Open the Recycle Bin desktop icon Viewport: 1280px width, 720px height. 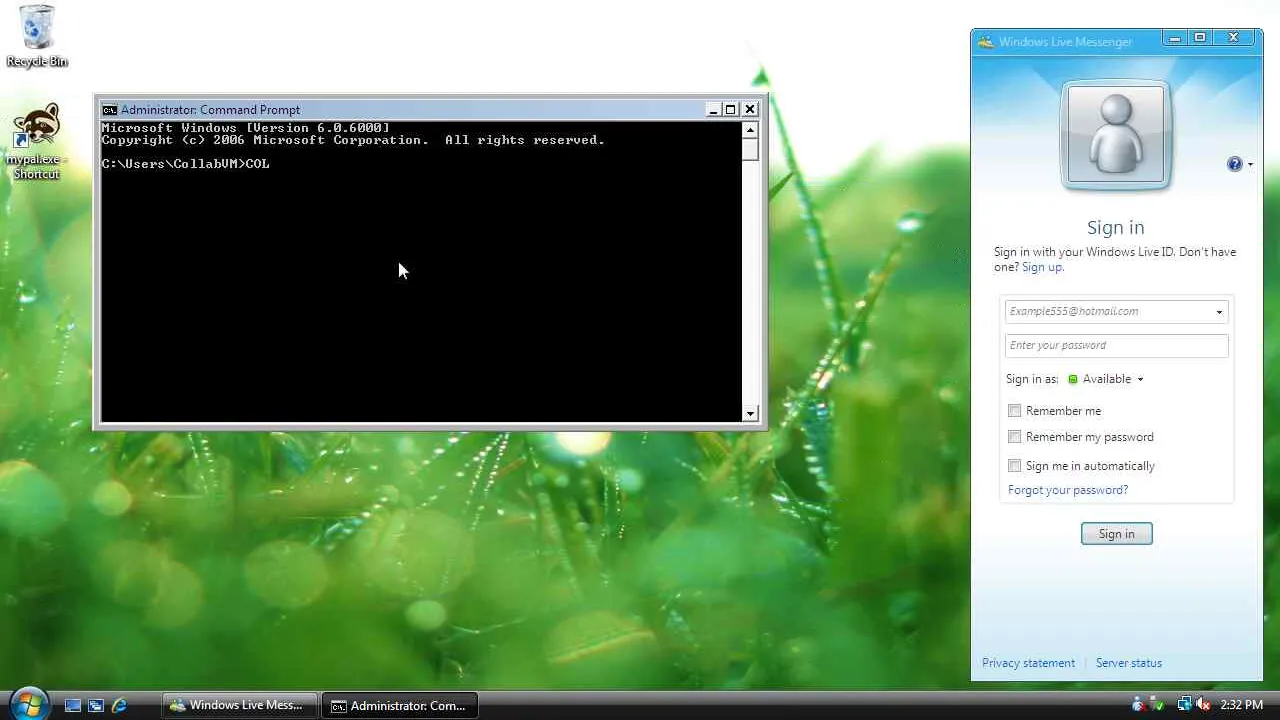tap(37, 36)
